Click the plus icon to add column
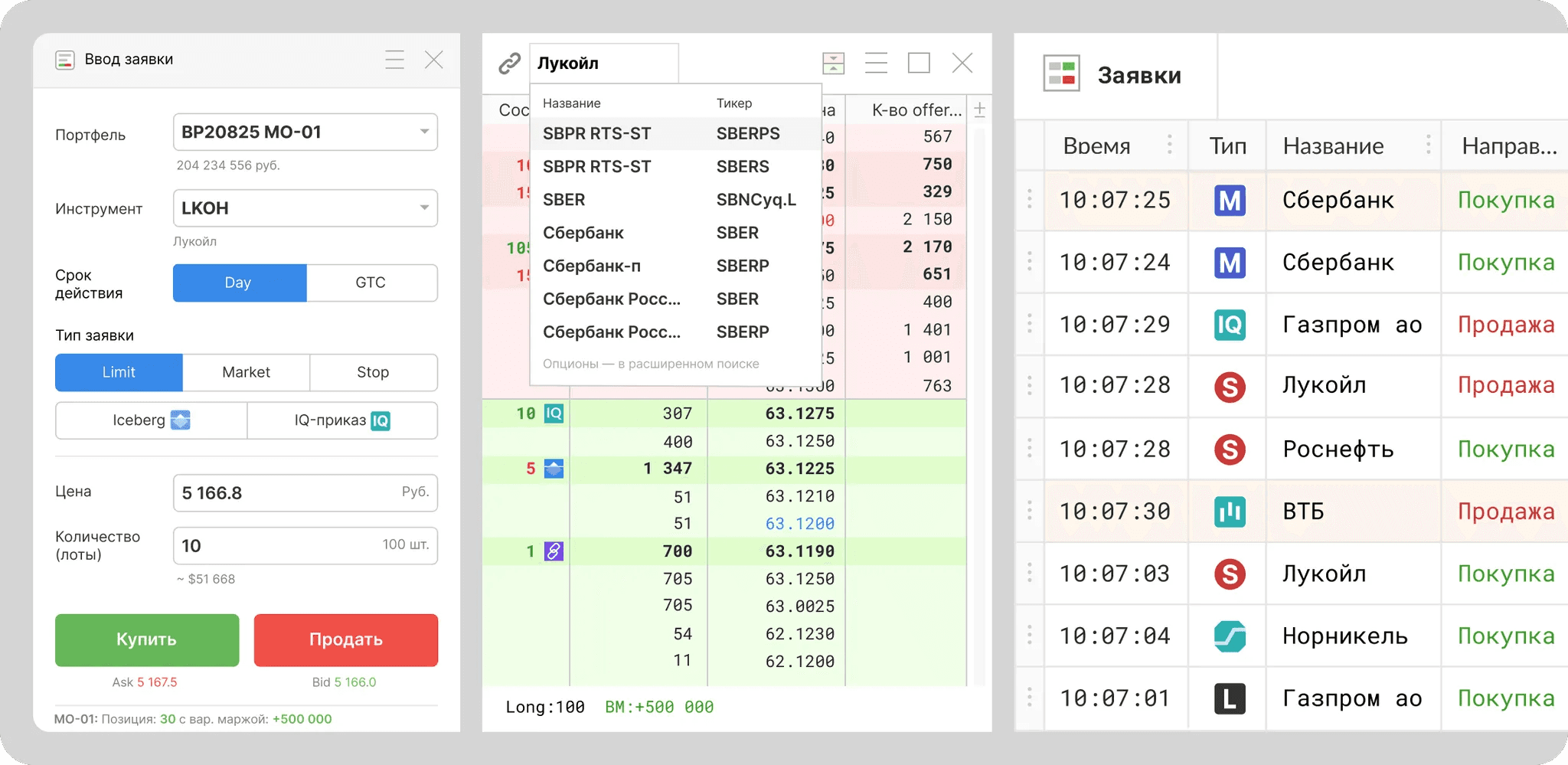Screen dimensions: 1568x765 (979, 110)
